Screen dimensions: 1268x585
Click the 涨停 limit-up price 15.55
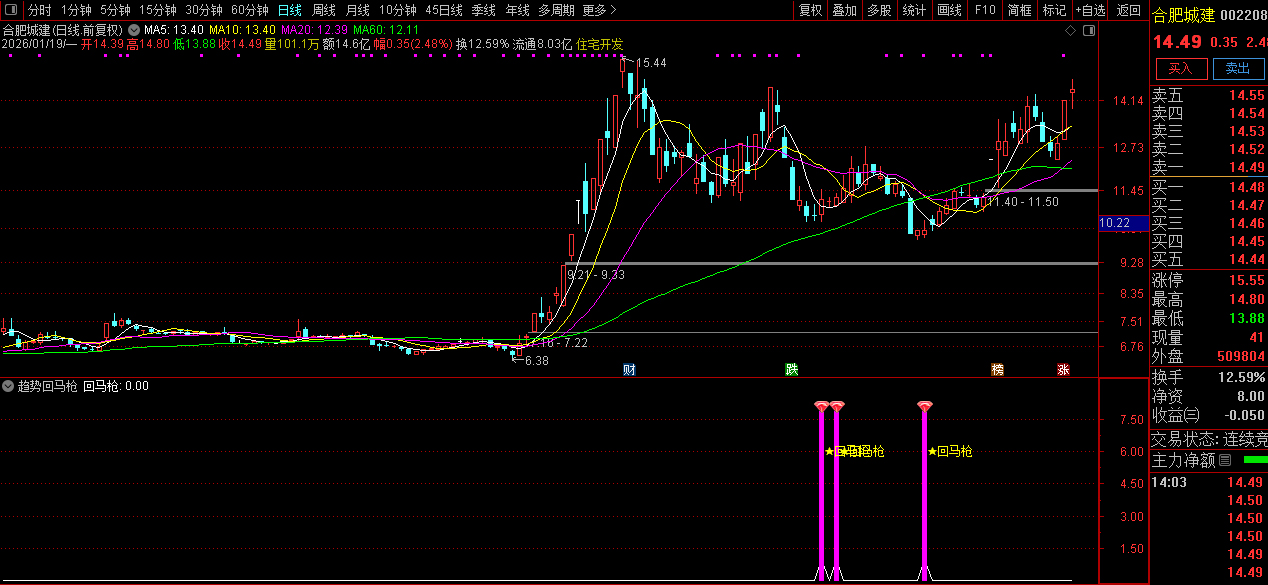(1247, 281)
